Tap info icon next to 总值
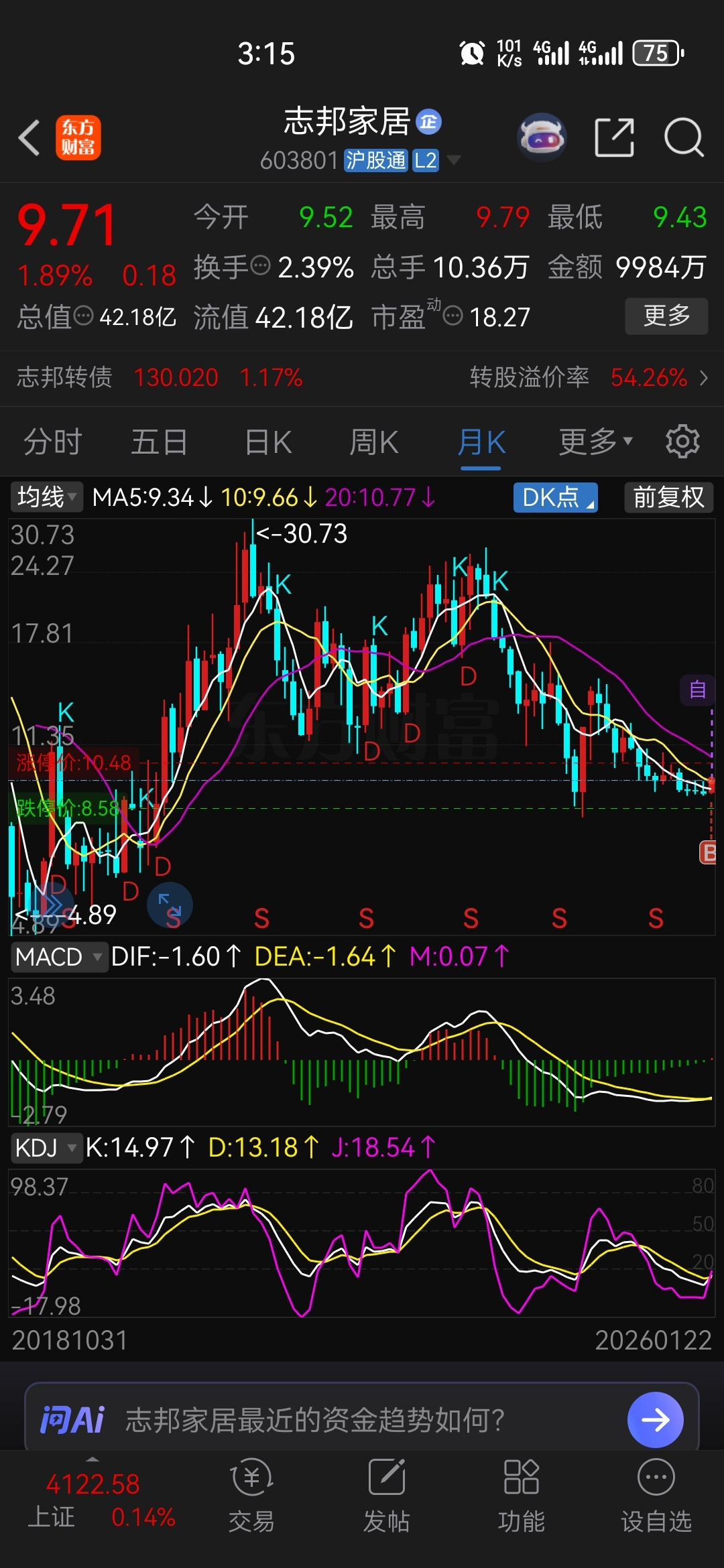Screen dimensions: 724x1568 click(x=83, y=316)
